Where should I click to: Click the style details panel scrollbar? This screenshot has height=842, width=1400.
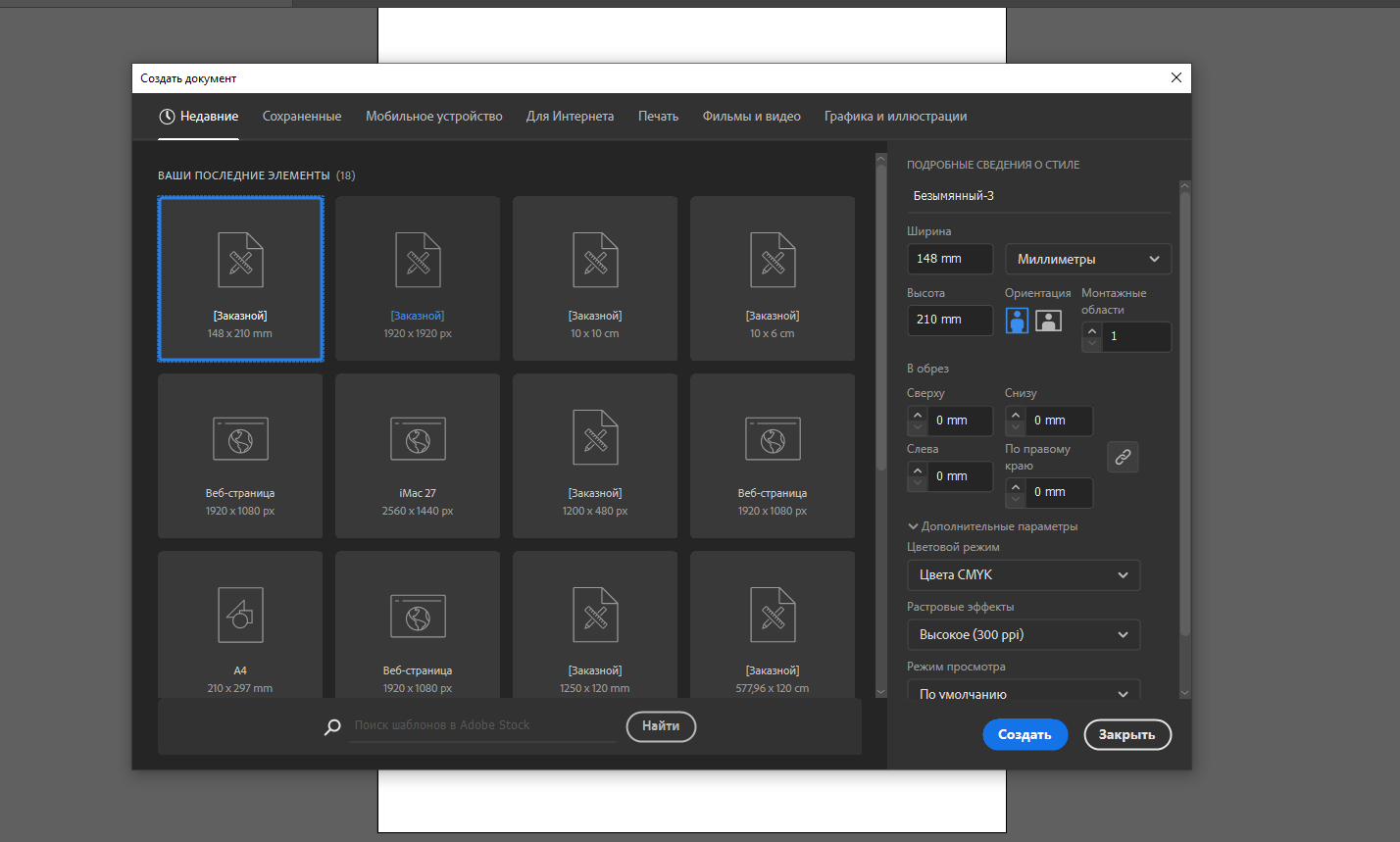coord(1184,412)
